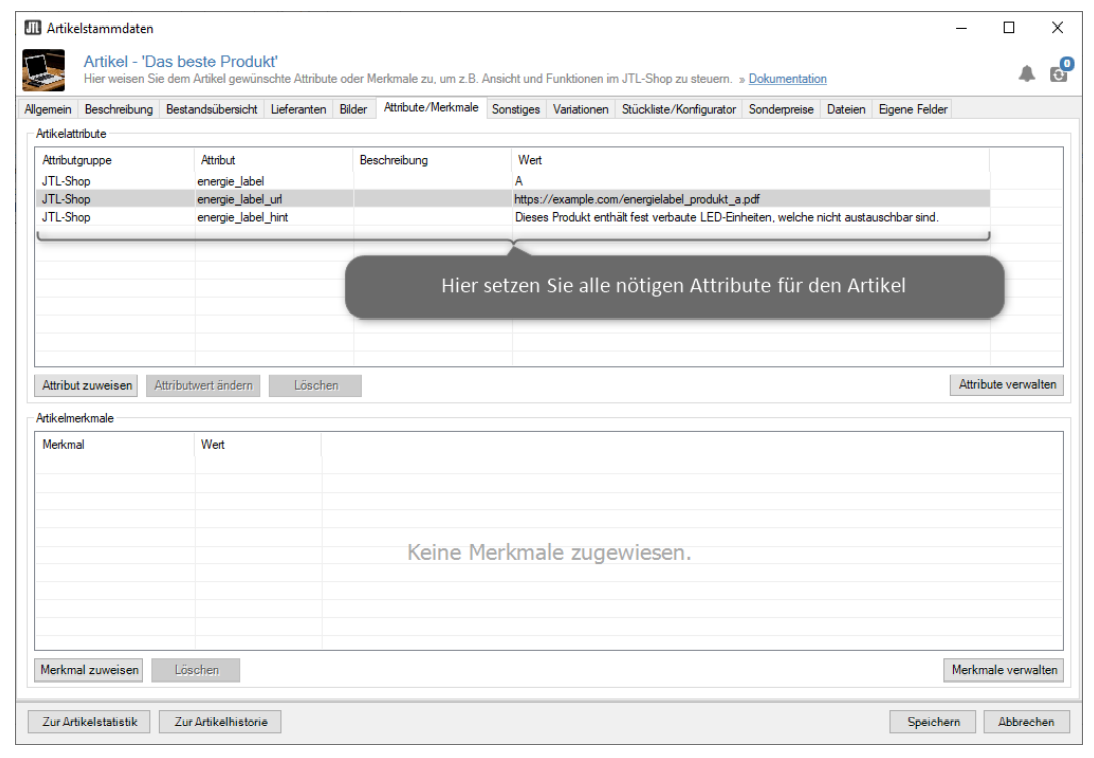Screen dimensions: 1094x758
Task: Switch to the Allgemein tab
Action: pyautogui.click(x=47, y=109)
